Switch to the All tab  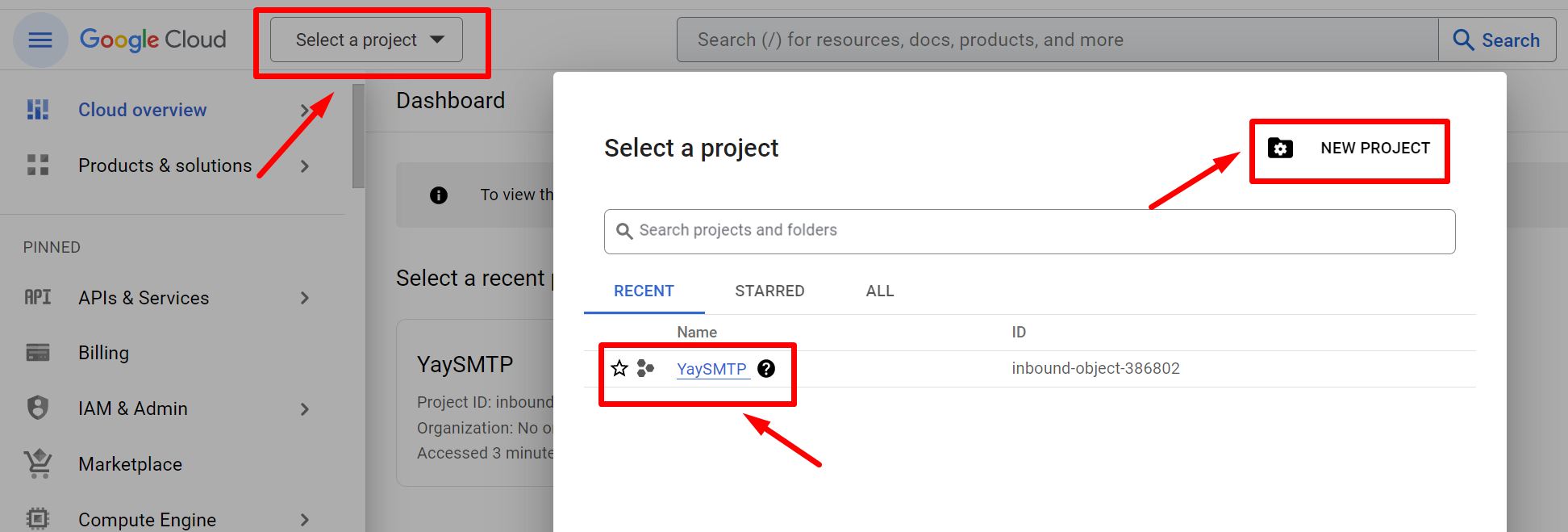879,291
